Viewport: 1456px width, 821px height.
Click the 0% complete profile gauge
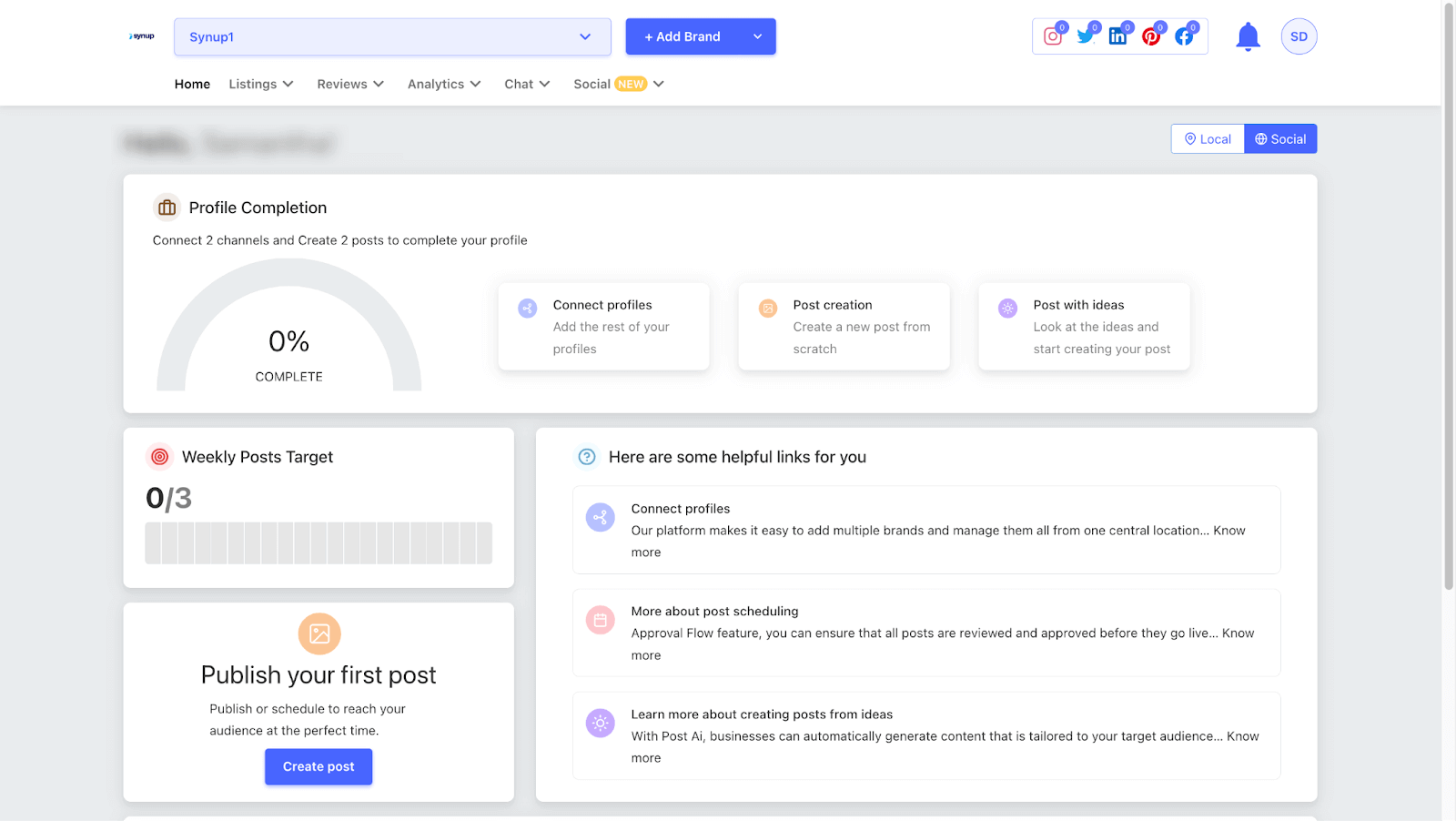(289, 325)
